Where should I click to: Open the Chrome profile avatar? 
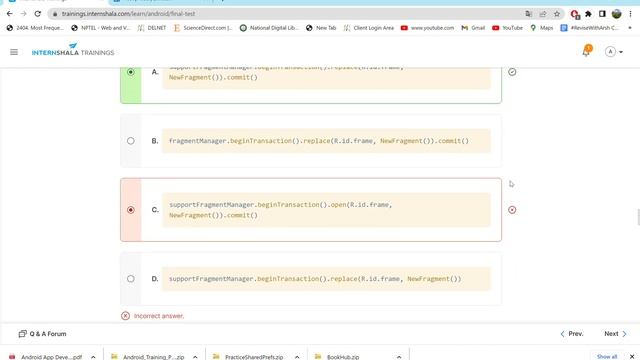coord(616,14)
